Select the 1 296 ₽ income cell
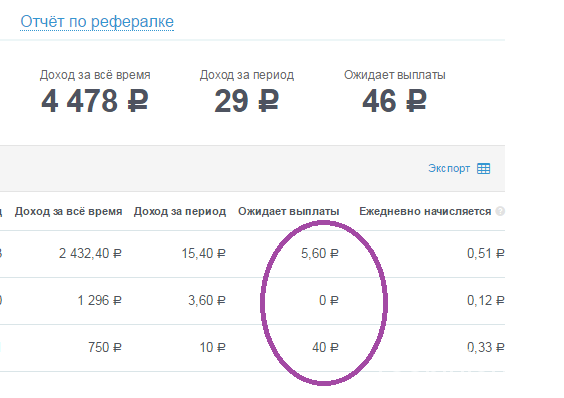564x398 pixels. (x=100, y=300)
